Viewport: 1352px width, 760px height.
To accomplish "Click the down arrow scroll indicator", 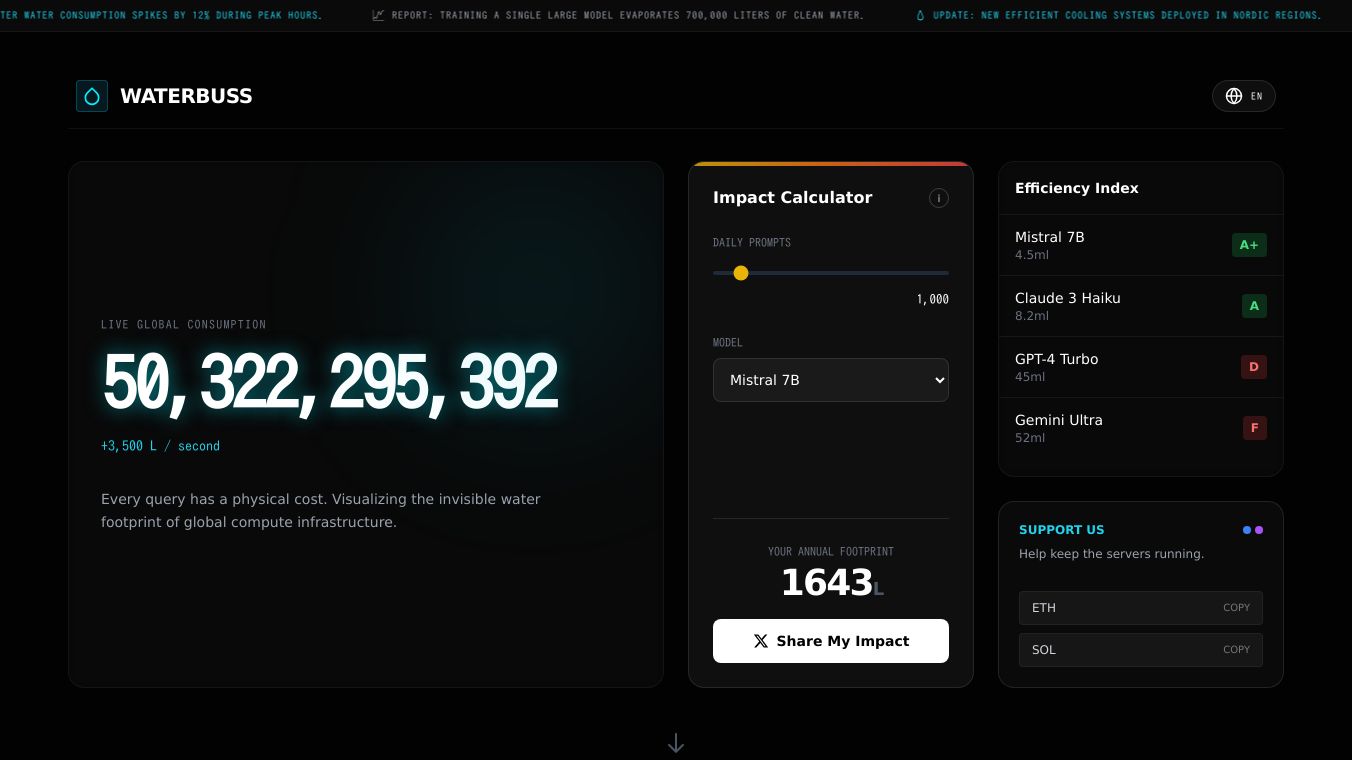I will [x=676, y=743].
